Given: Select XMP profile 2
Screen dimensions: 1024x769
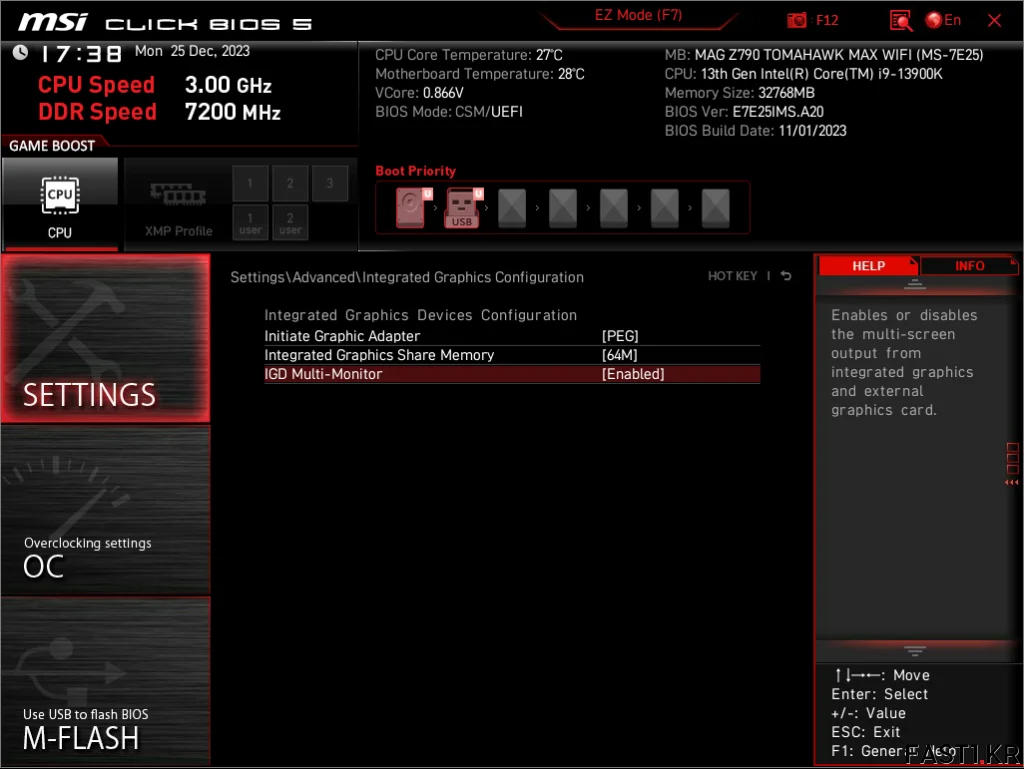Looking at the screenshot, I should tap(290, 183).
